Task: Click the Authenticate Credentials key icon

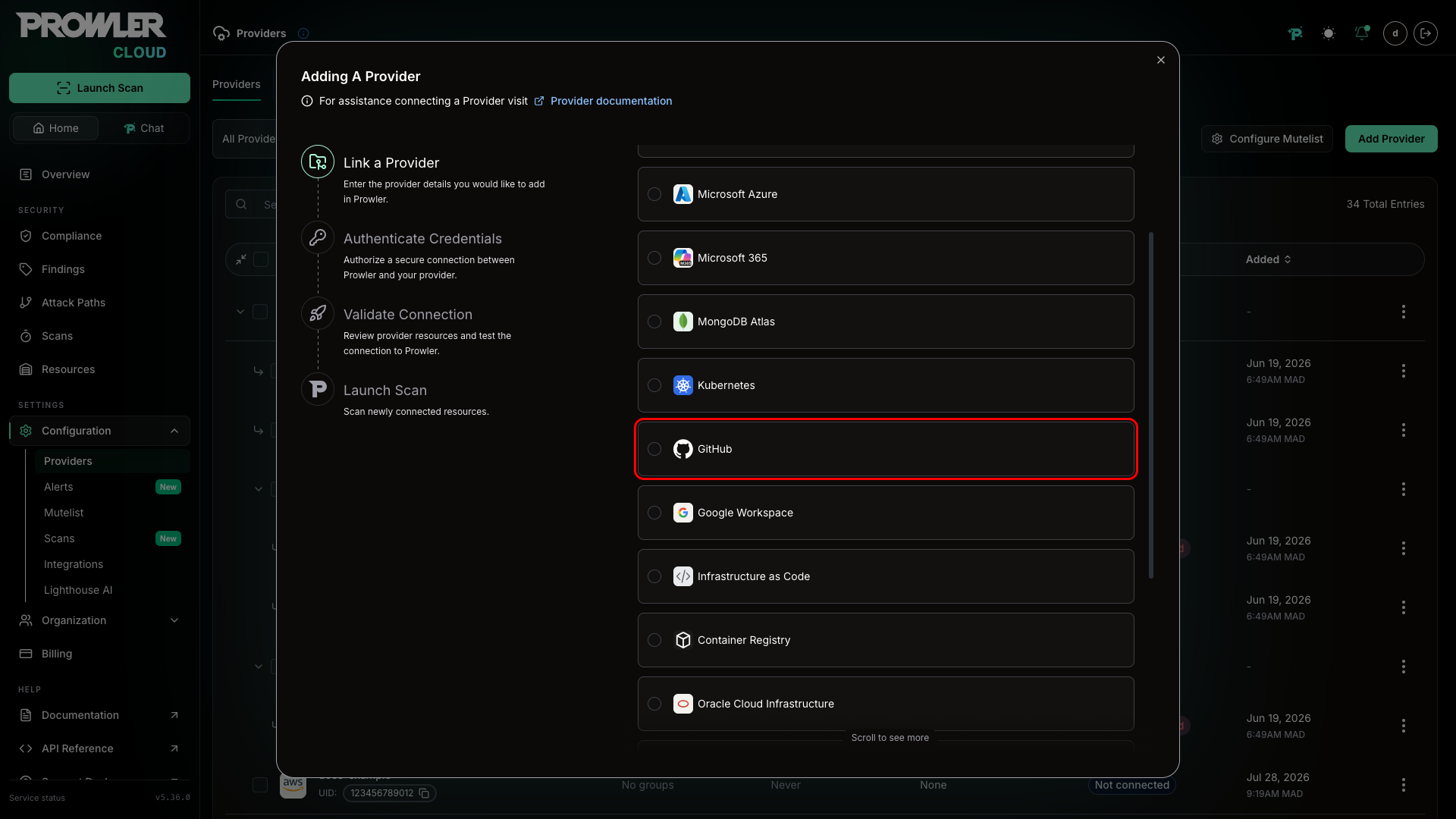Action: 318,237
